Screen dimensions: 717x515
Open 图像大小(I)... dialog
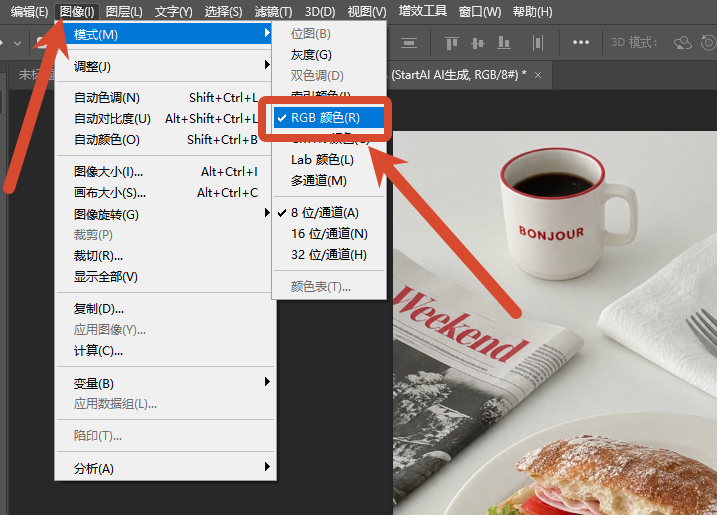pos(165,172)
